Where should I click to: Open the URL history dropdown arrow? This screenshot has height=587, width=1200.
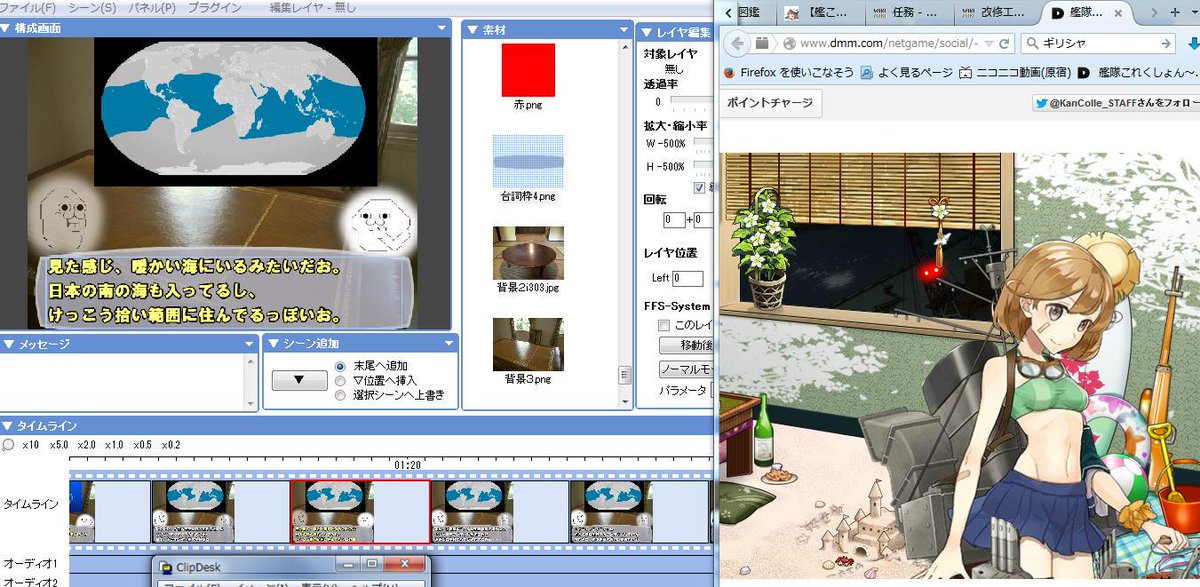point(988,44)
